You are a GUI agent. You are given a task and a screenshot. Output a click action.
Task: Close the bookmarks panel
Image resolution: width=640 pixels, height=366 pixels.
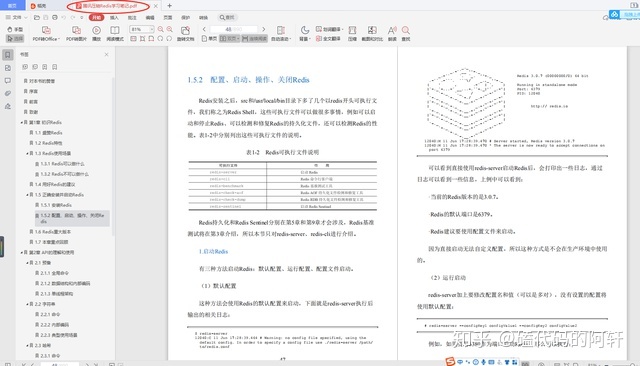point(107,54)
